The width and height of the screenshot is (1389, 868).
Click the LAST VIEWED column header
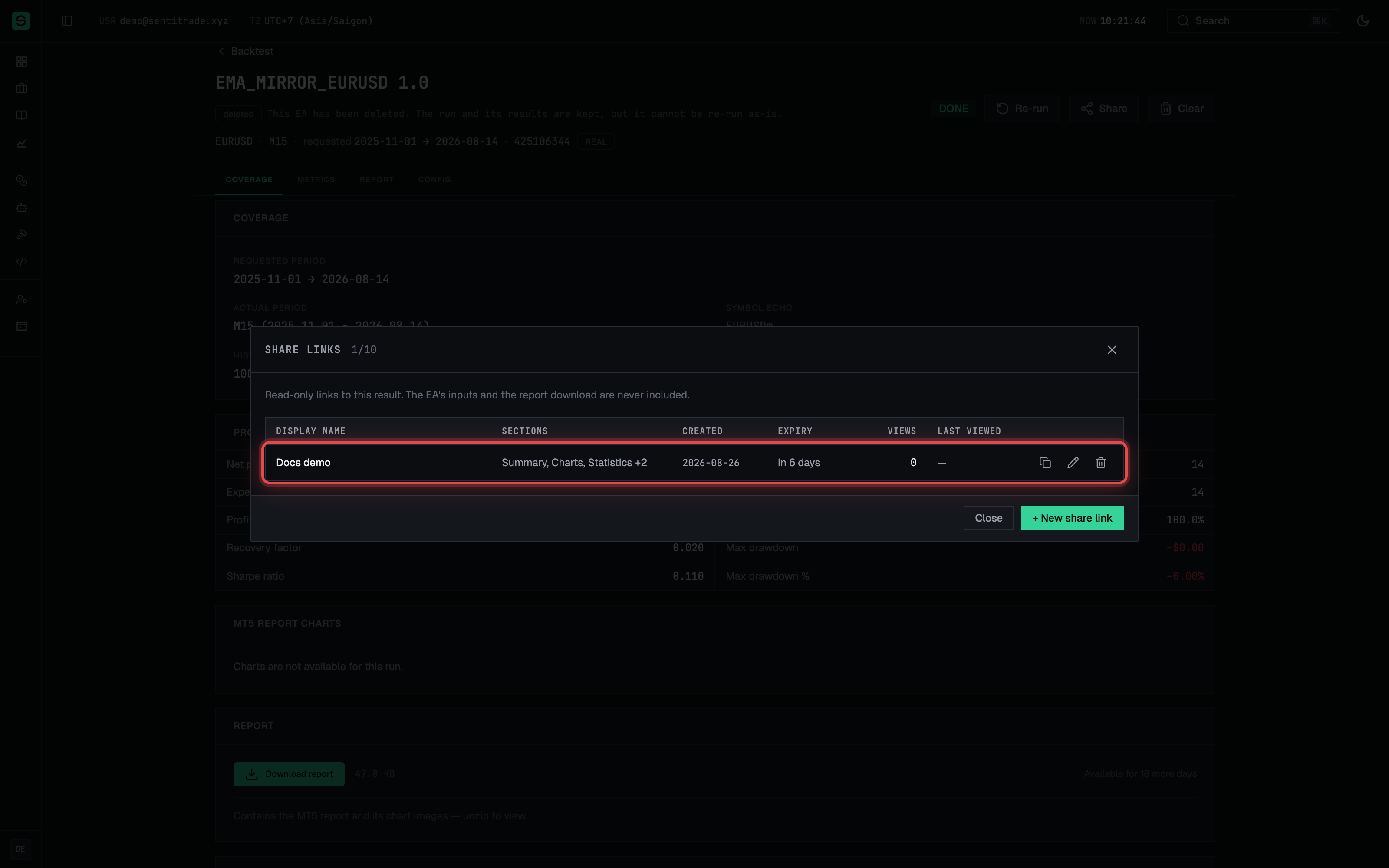click(969, 431)
